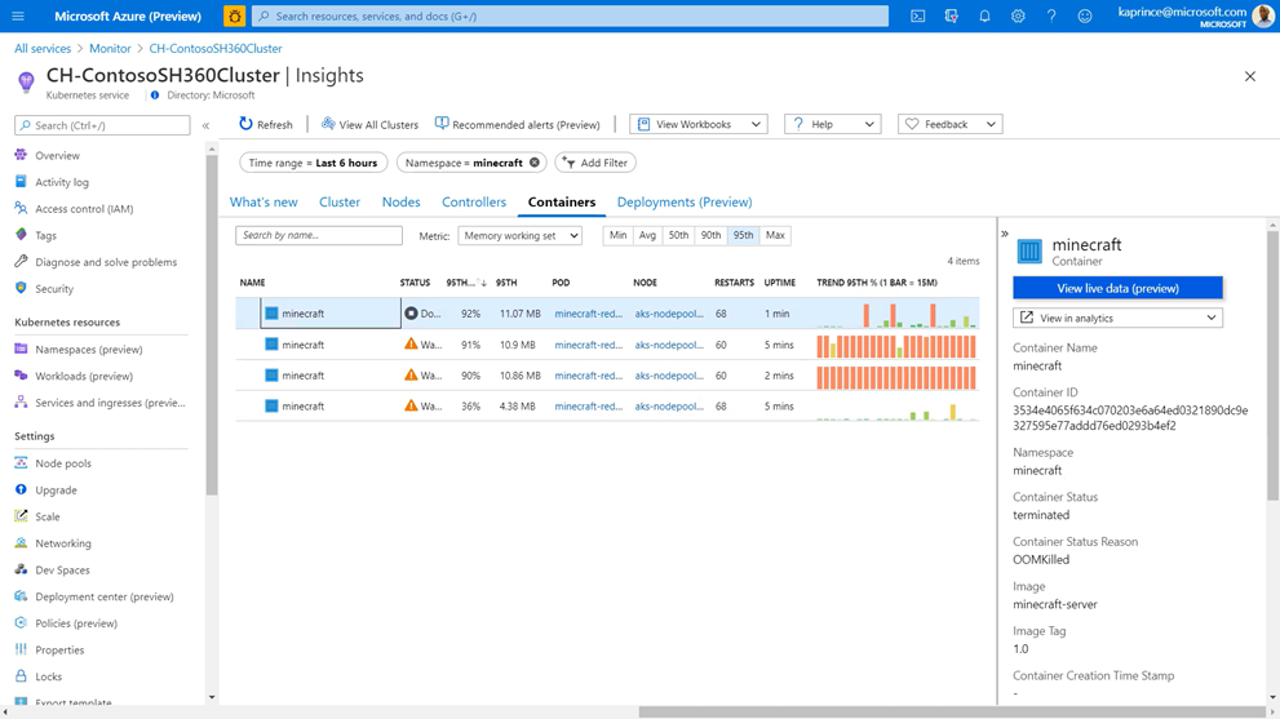Open the Monitor breadcrumb link
This screenshot has width=1280, height=719.
click(x=110, y=48)
